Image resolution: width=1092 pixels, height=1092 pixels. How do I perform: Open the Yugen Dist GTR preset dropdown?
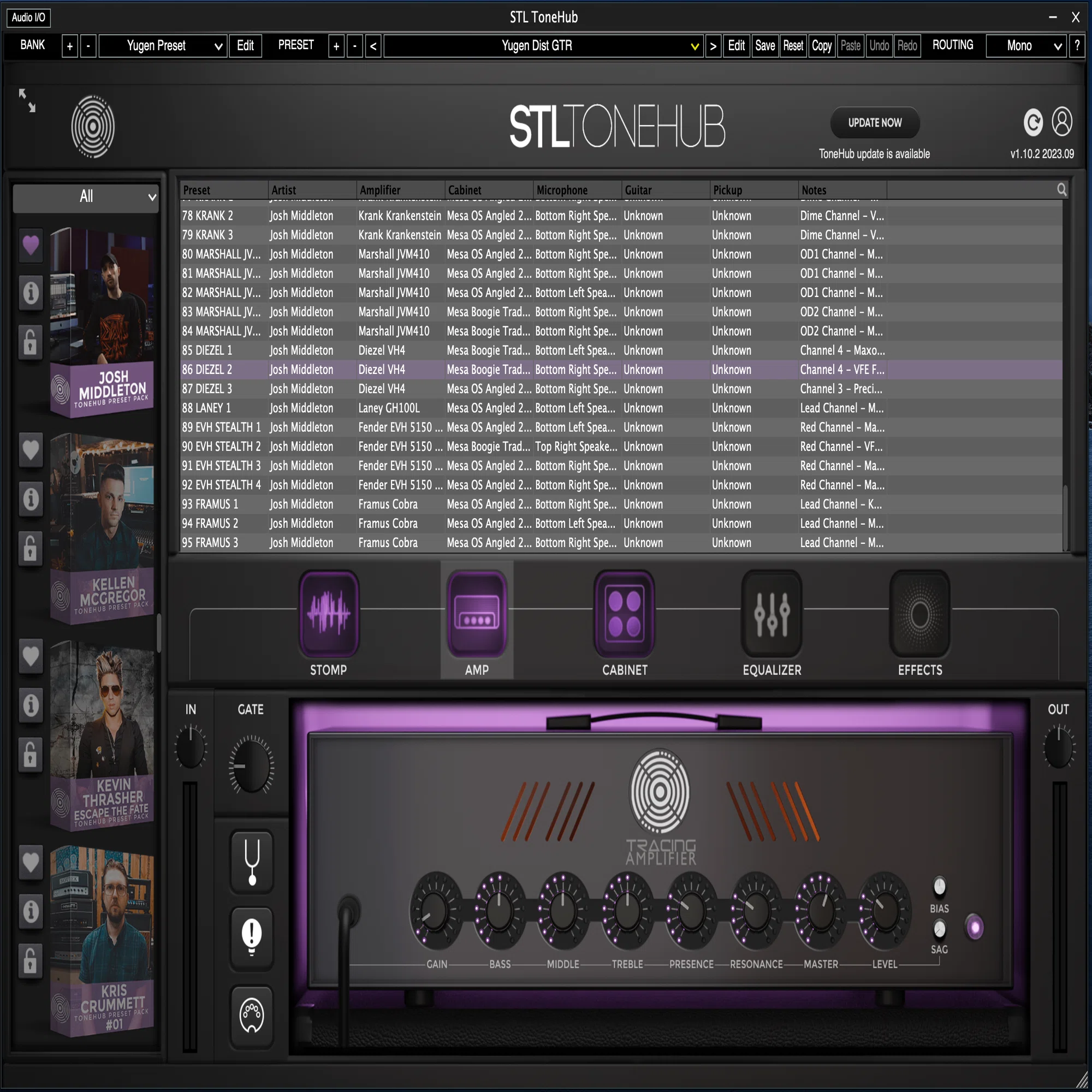click(x=544, y=46)
